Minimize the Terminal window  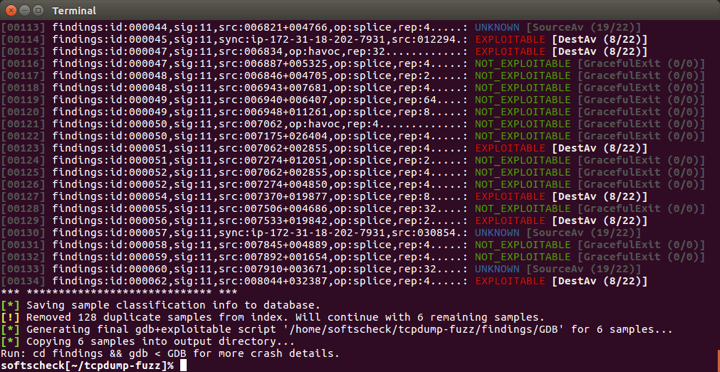click(x=25, y=9)
